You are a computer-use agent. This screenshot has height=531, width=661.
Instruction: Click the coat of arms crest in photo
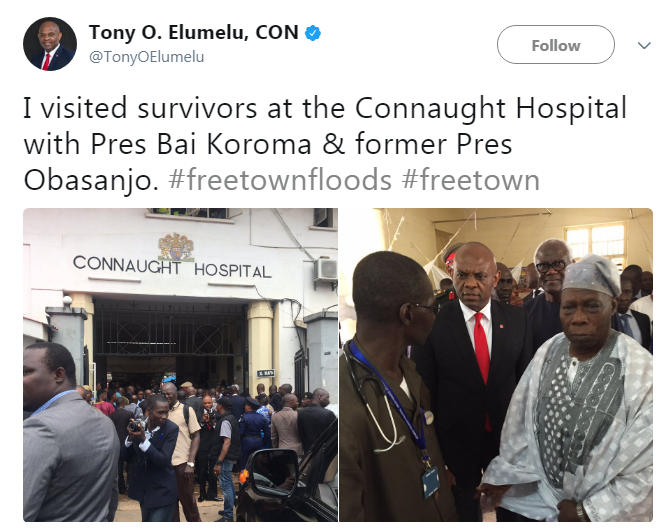click(x=176, y=247)
